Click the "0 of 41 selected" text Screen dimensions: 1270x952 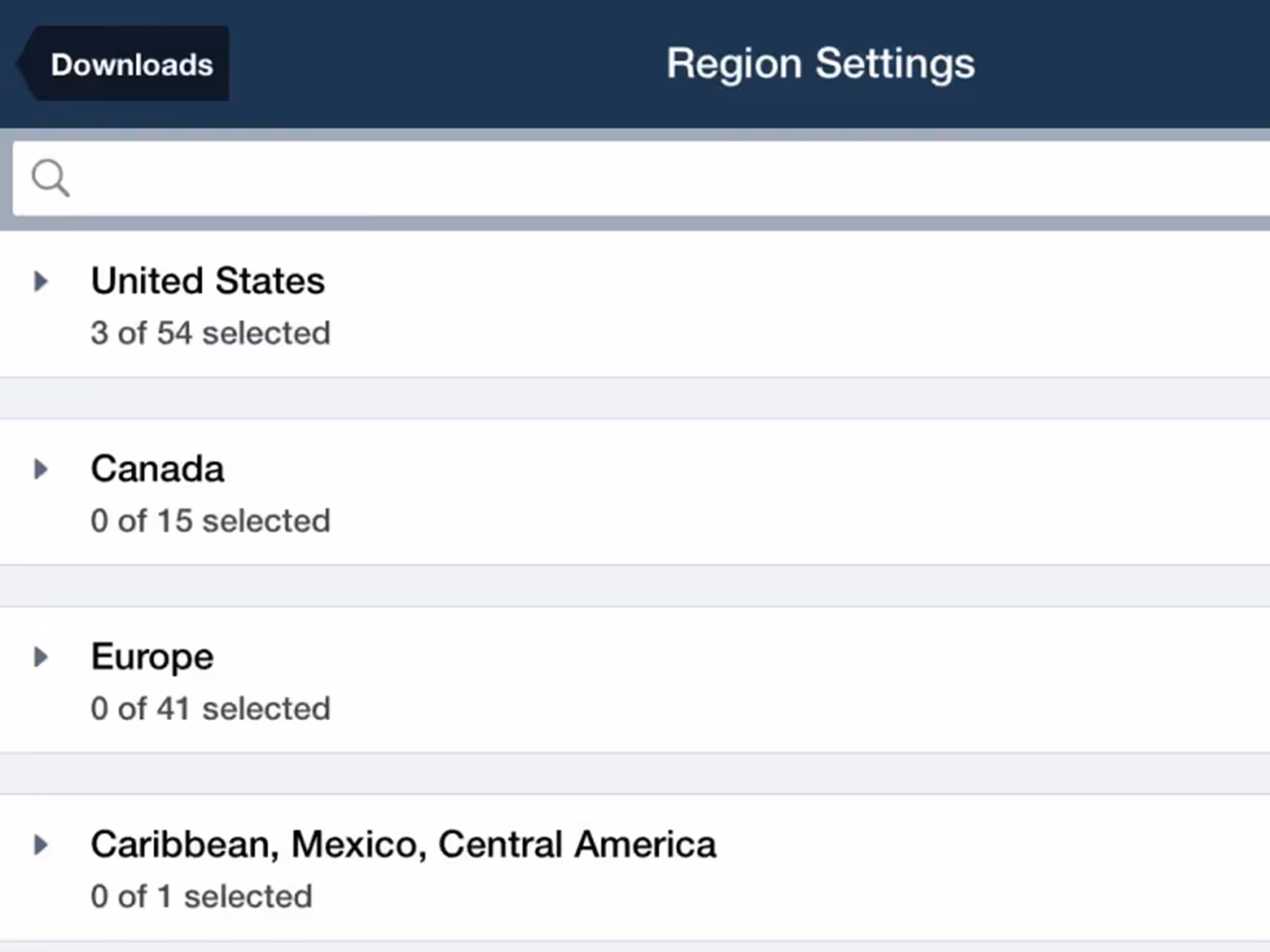point(210,708)
